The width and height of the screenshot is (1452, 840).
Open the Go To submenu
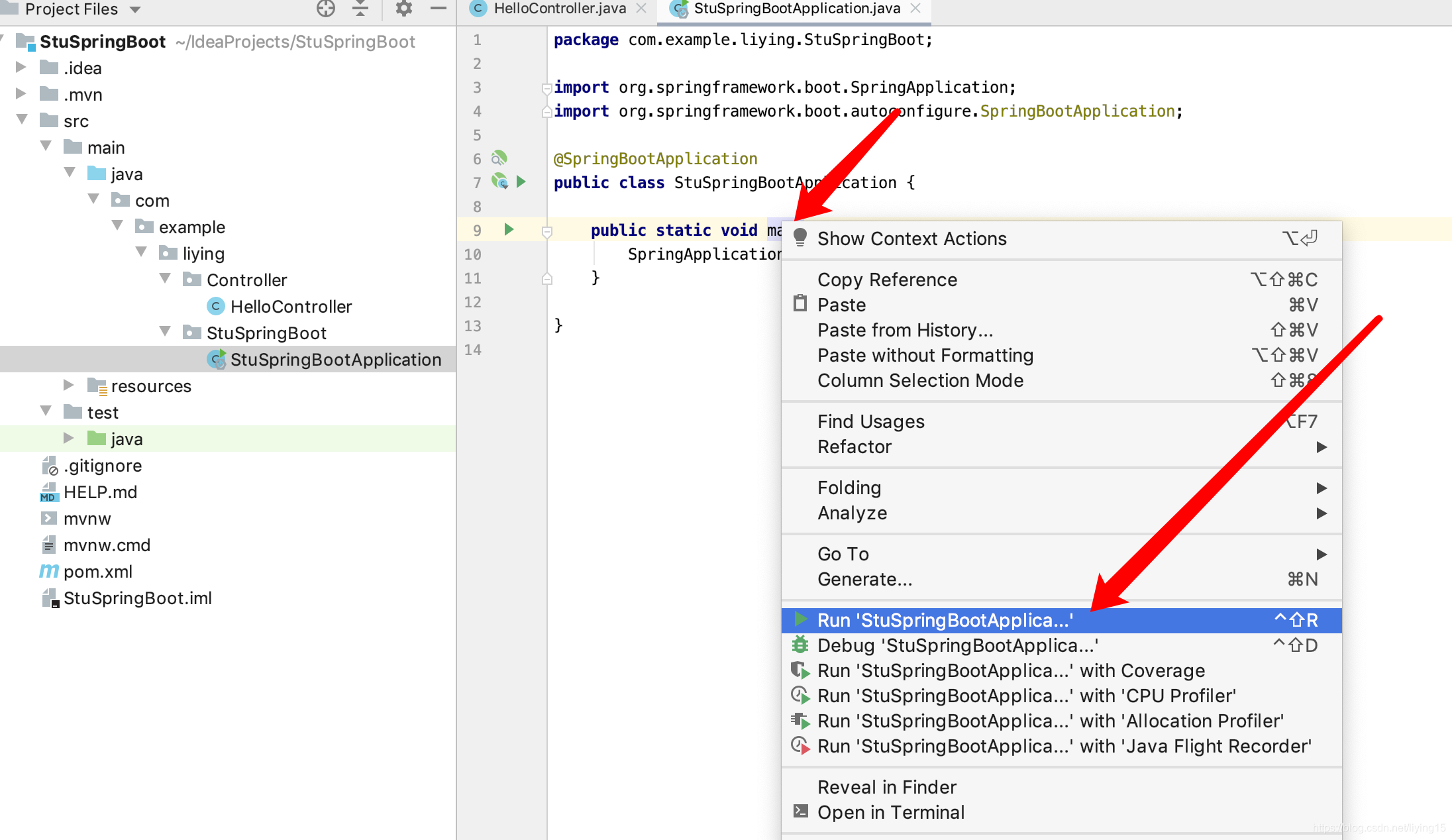click(x=1061, y=554)
